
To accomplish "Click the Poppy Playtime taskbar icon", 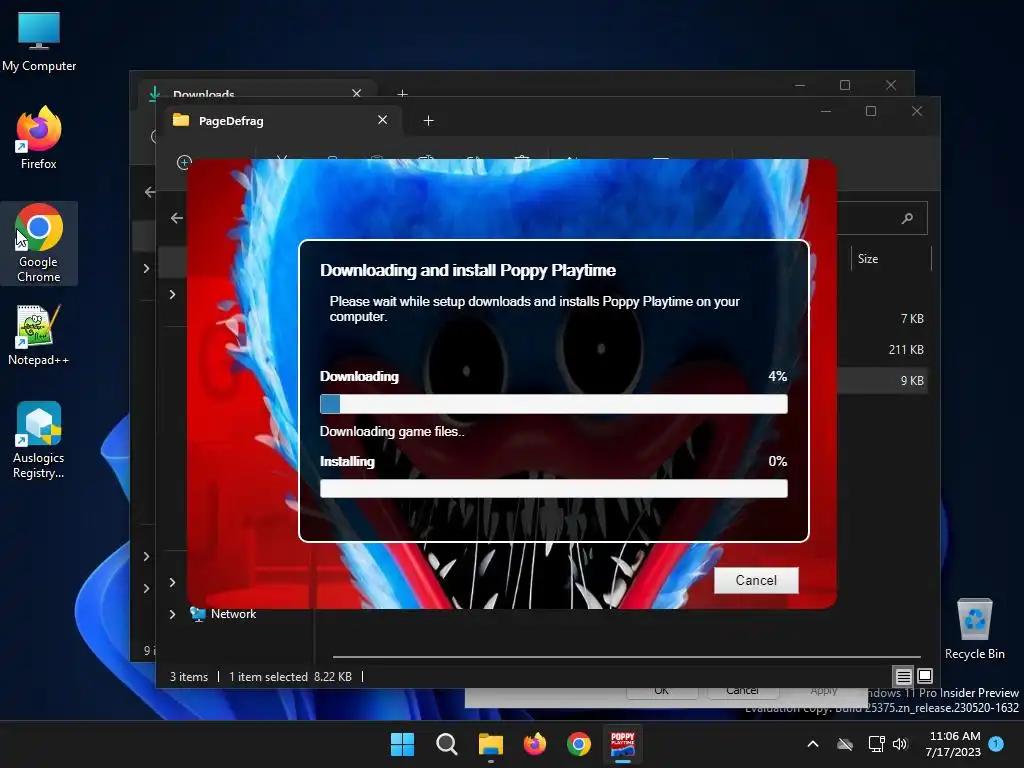I will click(x=622, y=744).
